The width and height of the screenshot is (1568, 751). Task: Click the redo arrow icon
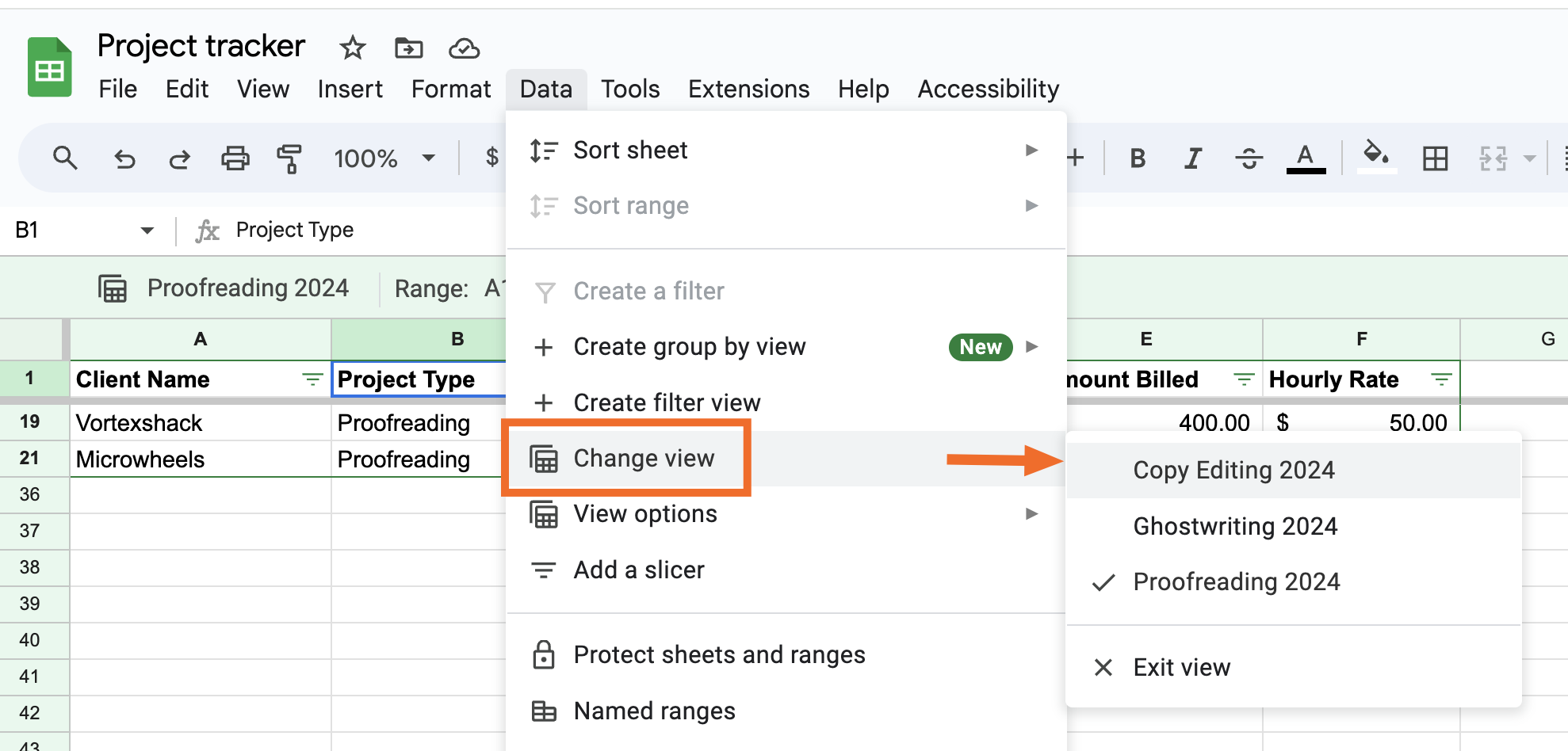tap(180, 159)
